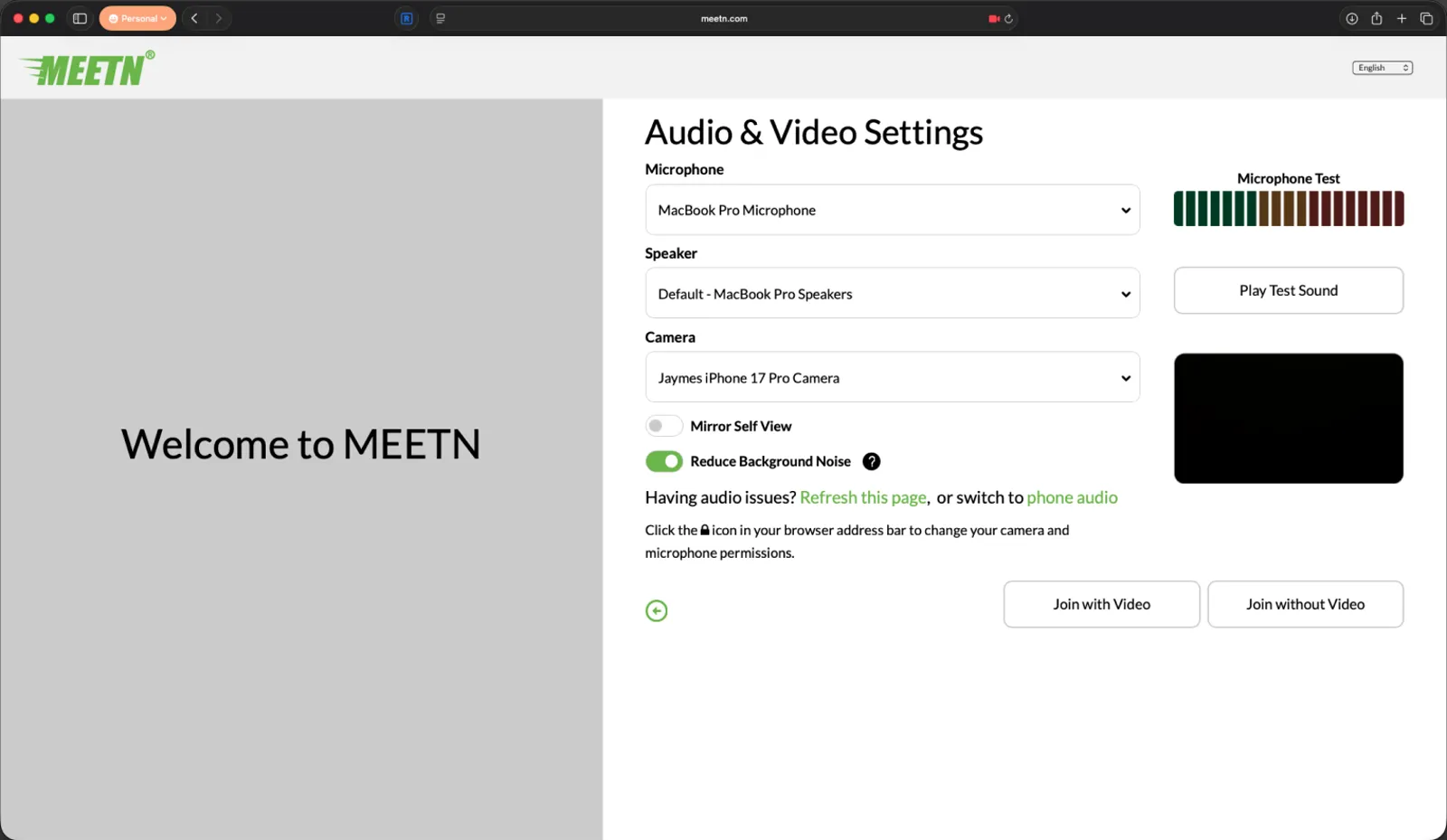The image size is (1447, 840).
Task: Open Safari downloads icon
Action: tap(1351, 18)
